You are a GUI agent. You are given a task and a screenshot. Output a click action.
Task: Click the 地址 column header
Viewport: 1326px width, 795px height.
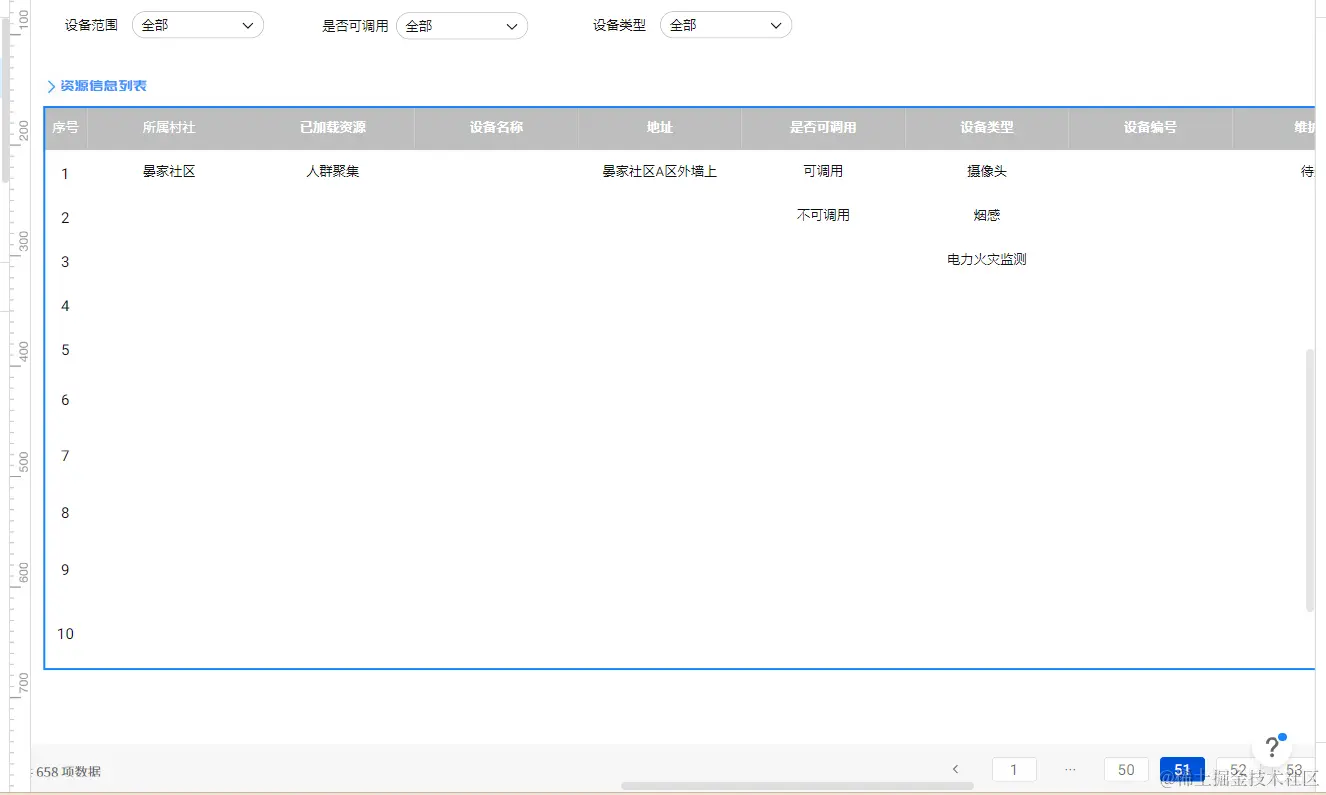[x=660, y=128]
